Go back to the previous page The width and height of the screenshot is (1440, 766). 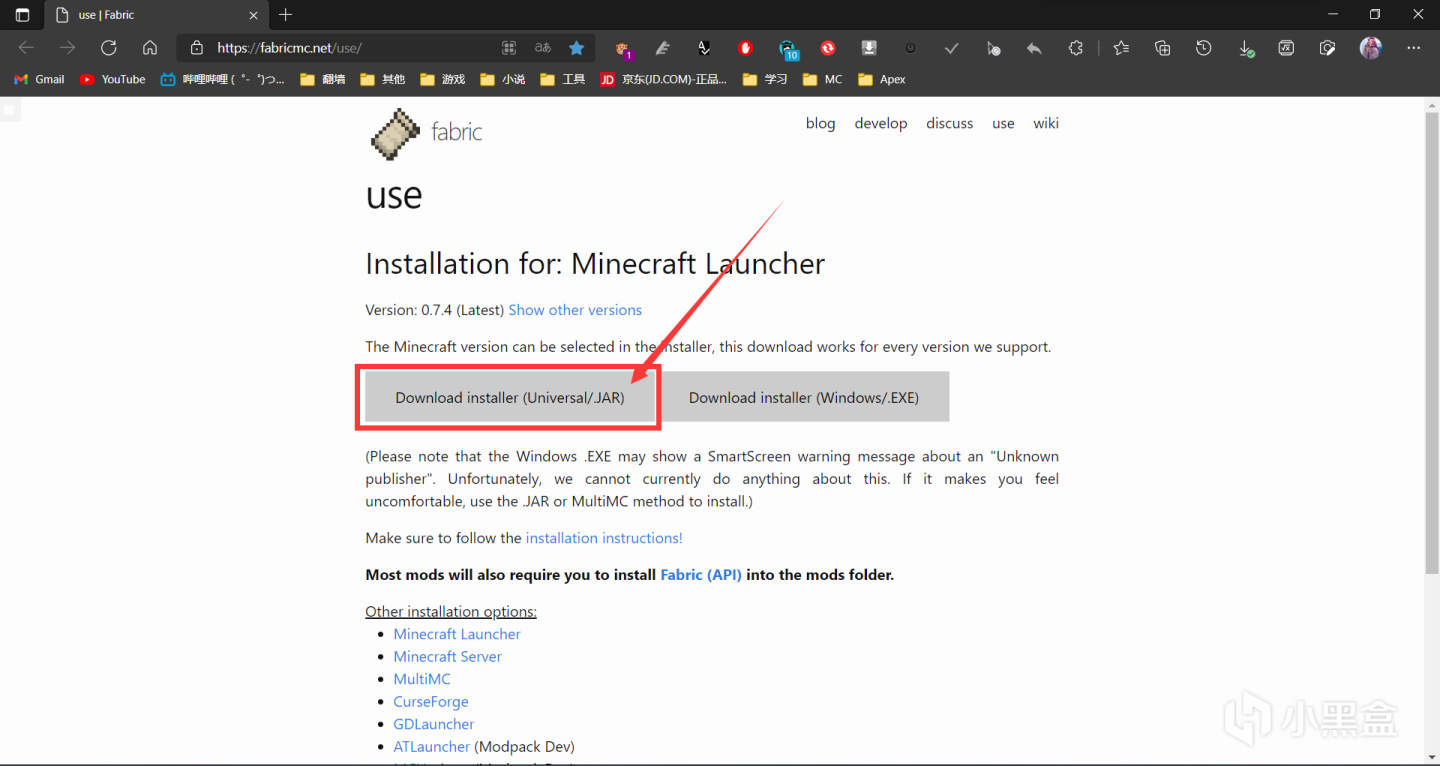coord(26,48)
